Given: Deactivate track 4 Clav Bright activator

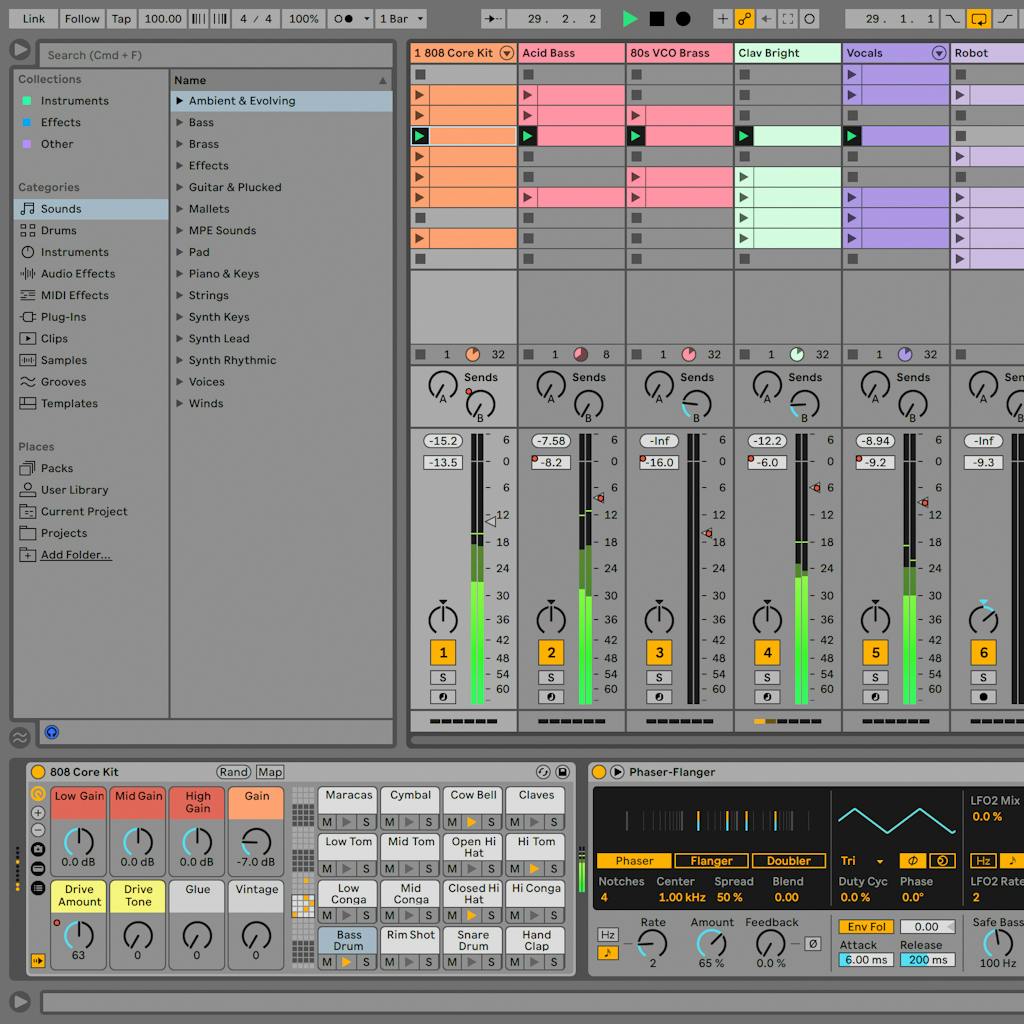Looking at the screenshot, I should 767,653.
